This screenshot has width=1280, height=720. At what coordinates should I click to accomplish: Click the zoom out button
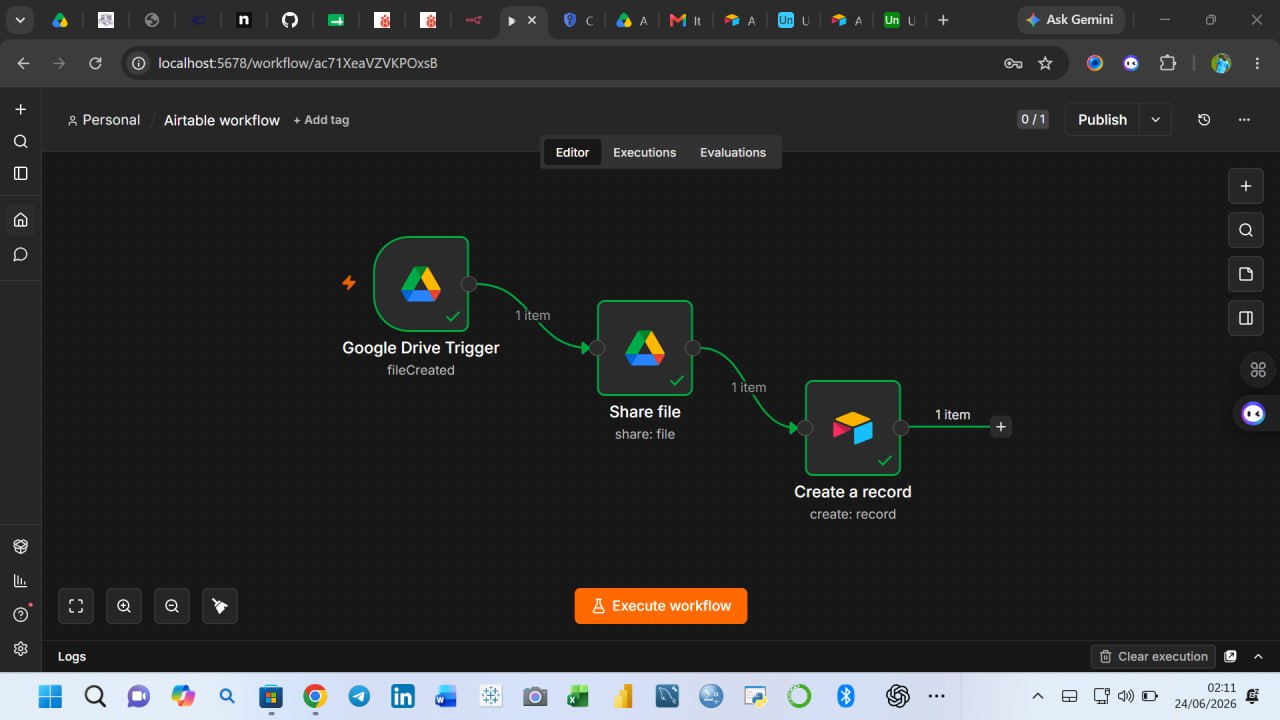[172, 606]
